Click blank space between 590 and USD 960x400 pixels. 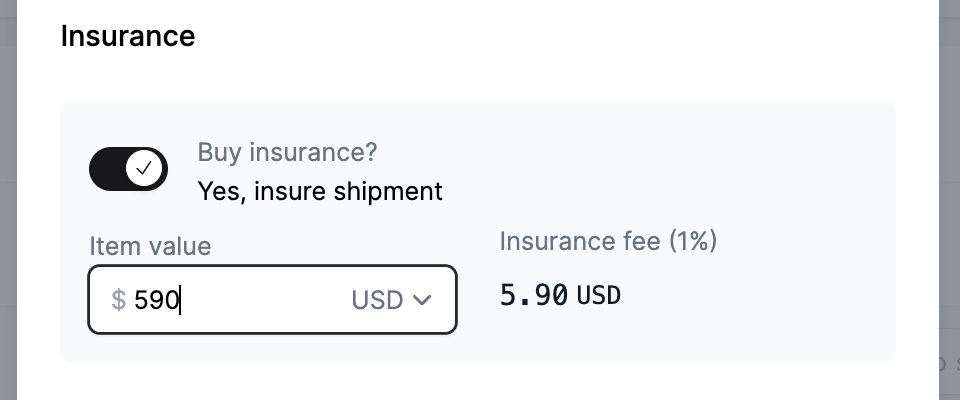(x=263, y=300)
